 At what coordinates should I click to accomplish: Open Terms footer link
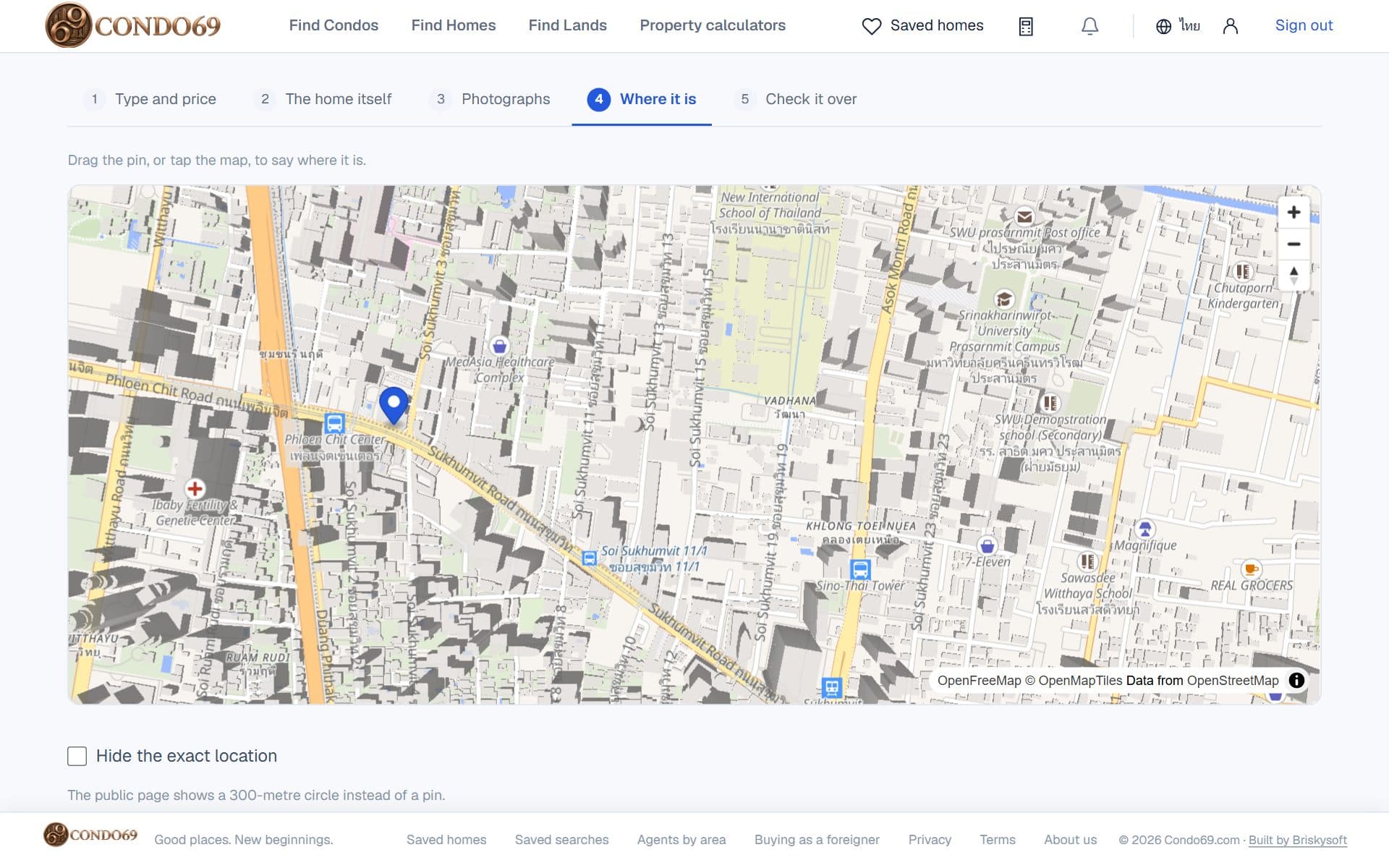pos(998,840)
